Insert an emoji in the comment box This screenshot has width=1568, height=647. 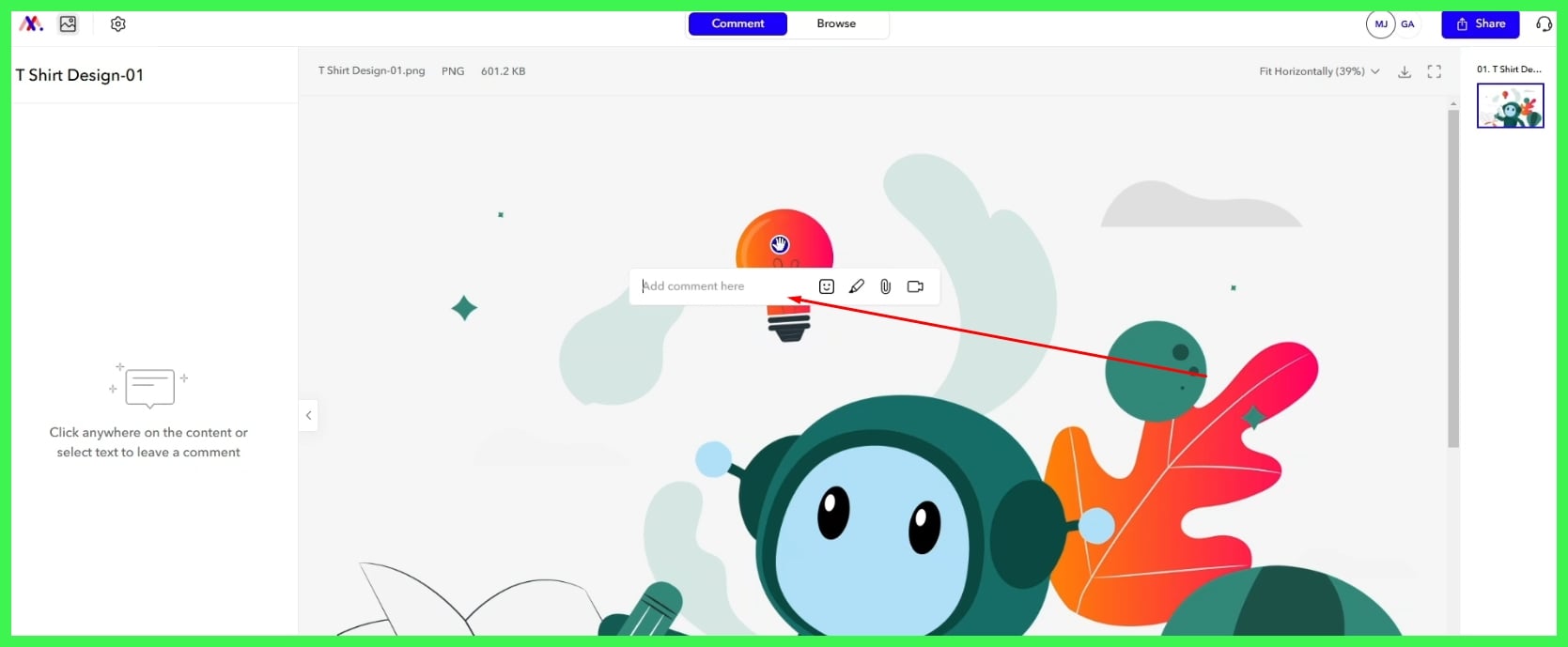tap(827, 286)
